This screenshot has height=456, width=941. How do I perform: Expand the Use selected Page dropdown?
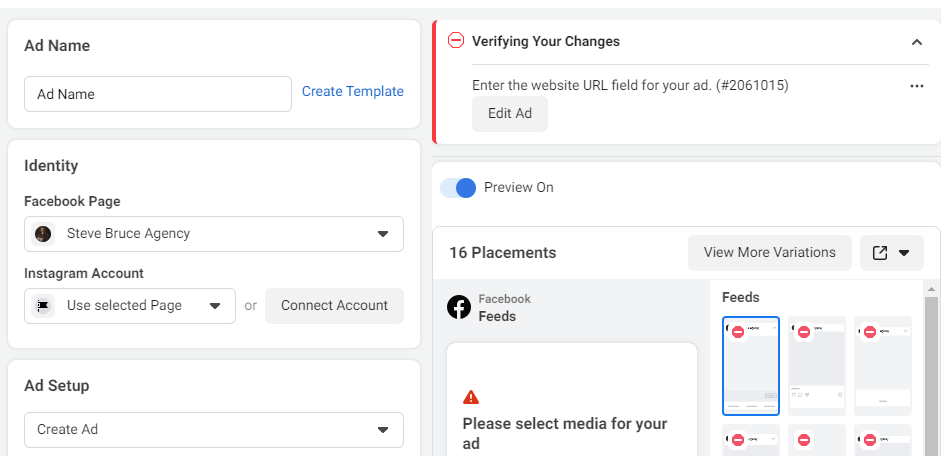tap(130, 306)
